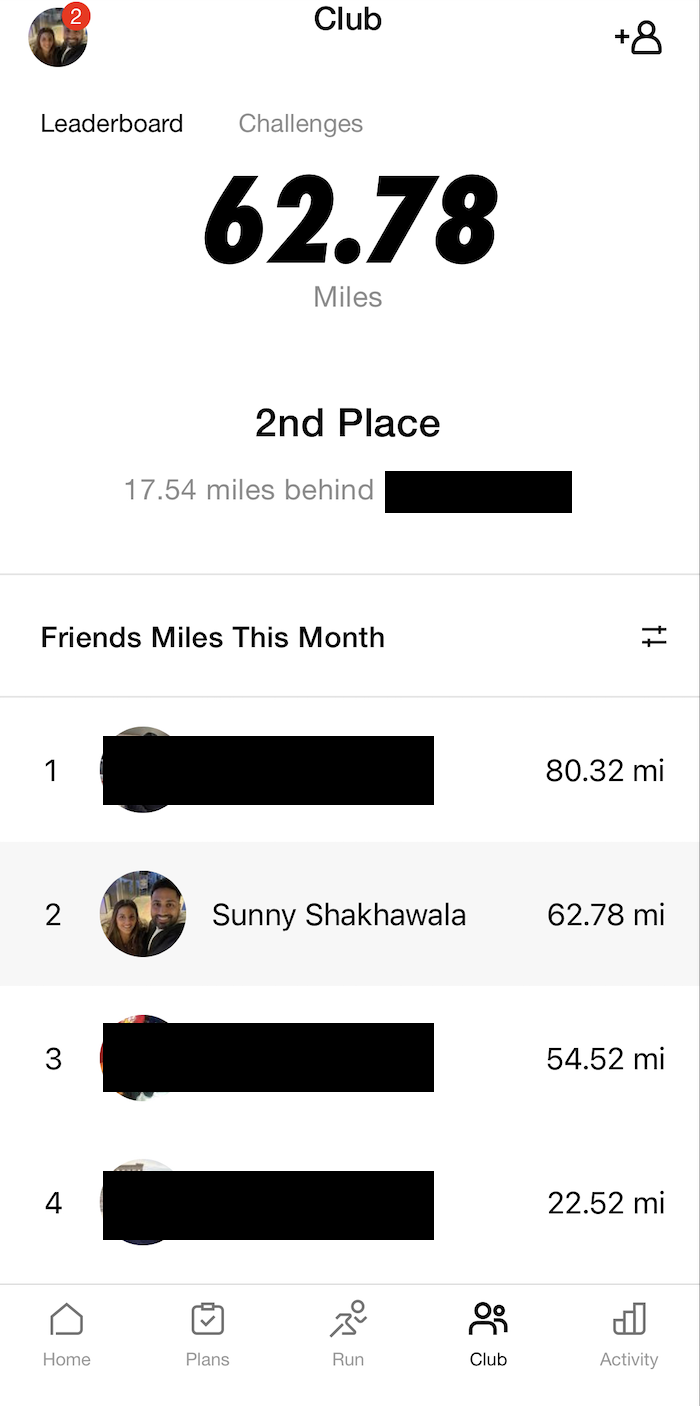The width and height of the screenshot is (700, 1406).
Task: Tap the 17.54 miles behind text
Action: pos(249,490)
